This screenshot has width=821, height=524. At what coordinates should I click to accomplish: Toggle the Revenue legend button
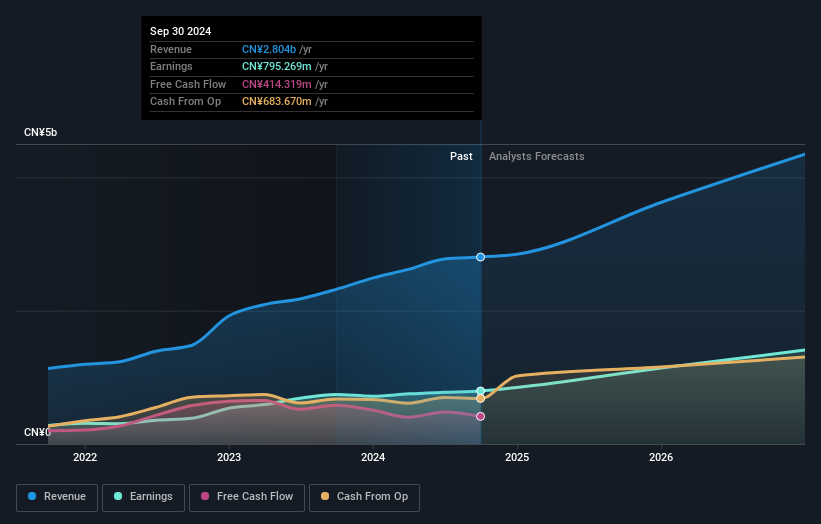57,497
